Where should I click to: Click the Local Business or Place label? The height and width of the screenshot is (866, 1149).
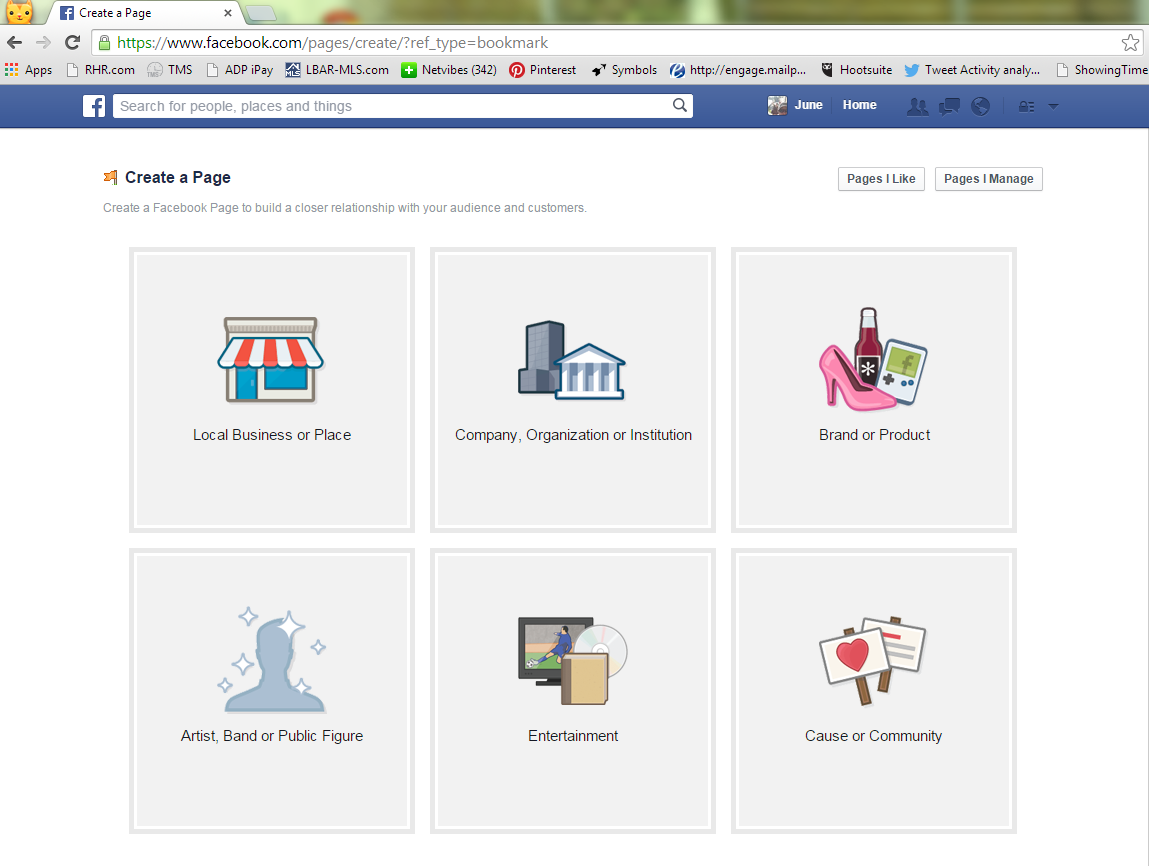pyautogui.click(x=272, y=435)
